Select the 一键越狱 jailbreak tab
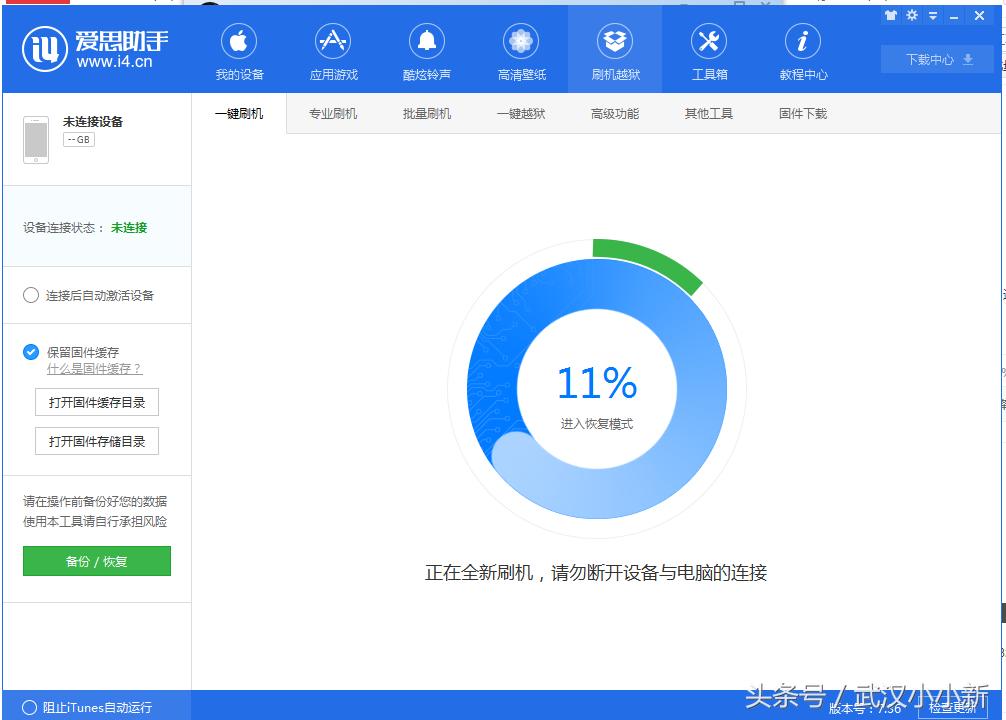Image resolution: width=1006 pixels, height=720 pixels. tap(520, 114)
